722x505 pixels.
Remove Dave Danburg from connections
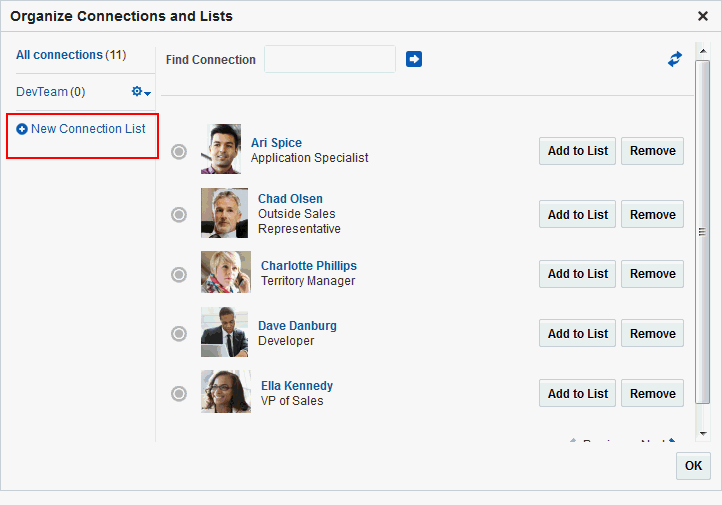(652, 333)
